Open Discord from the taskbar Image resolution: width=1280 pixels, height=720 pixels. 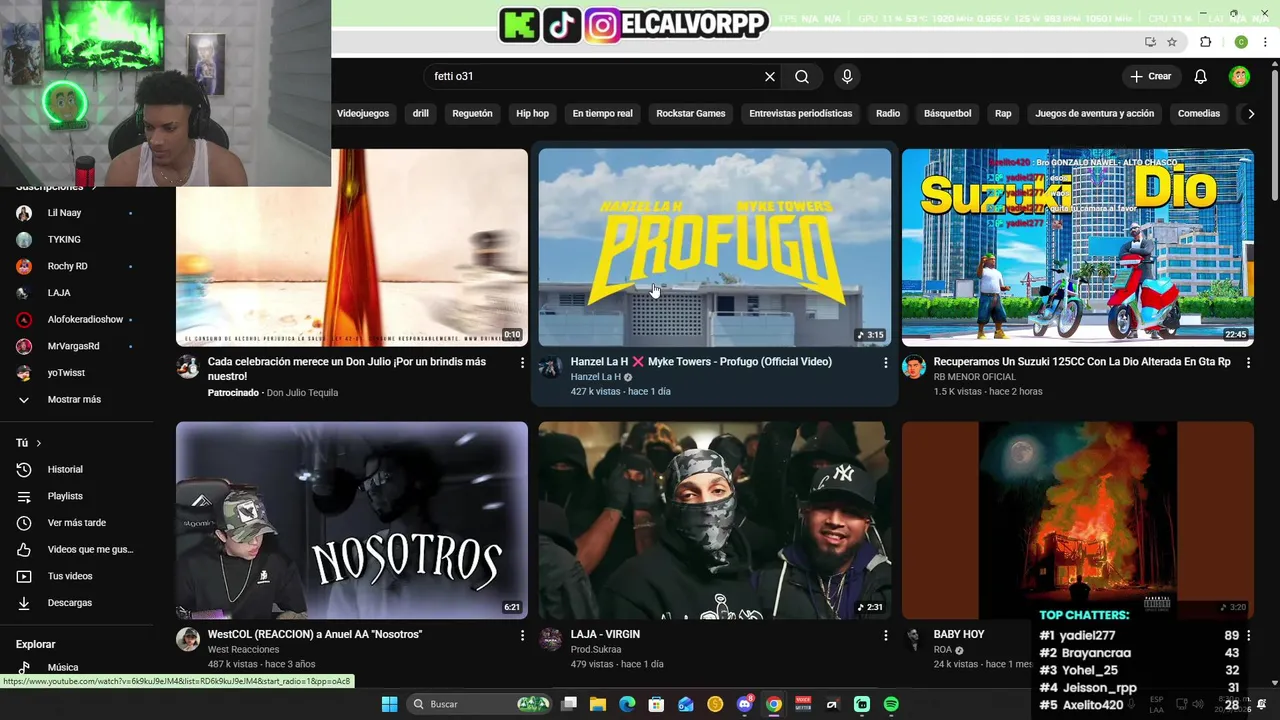tap(744, 704)
